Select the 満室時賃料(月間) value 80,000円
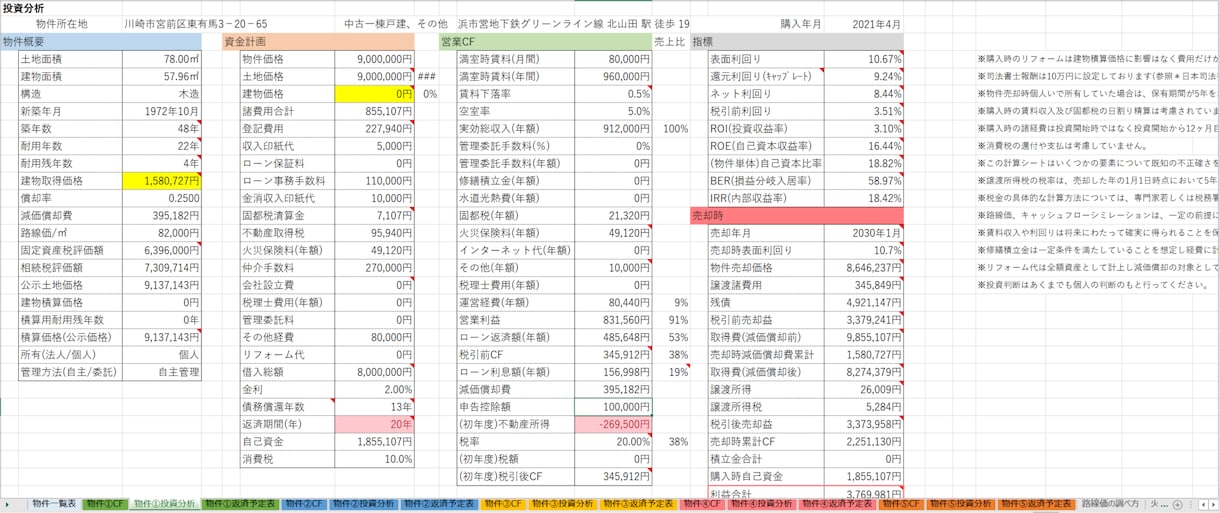The width and height of the screenshot is (1220, 513). [612, 59]
